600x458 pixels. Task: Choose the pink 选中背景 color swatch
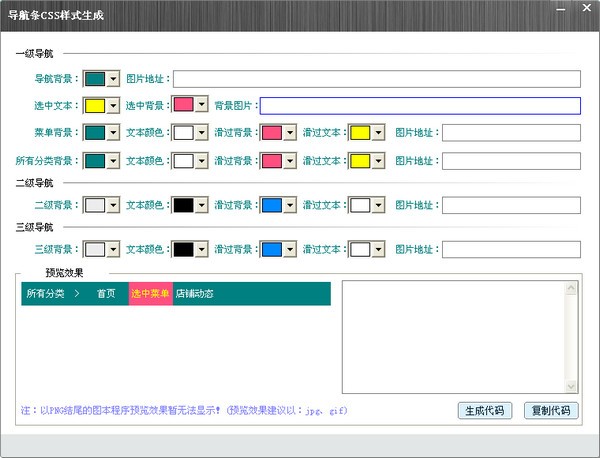(x=184, y=104)
